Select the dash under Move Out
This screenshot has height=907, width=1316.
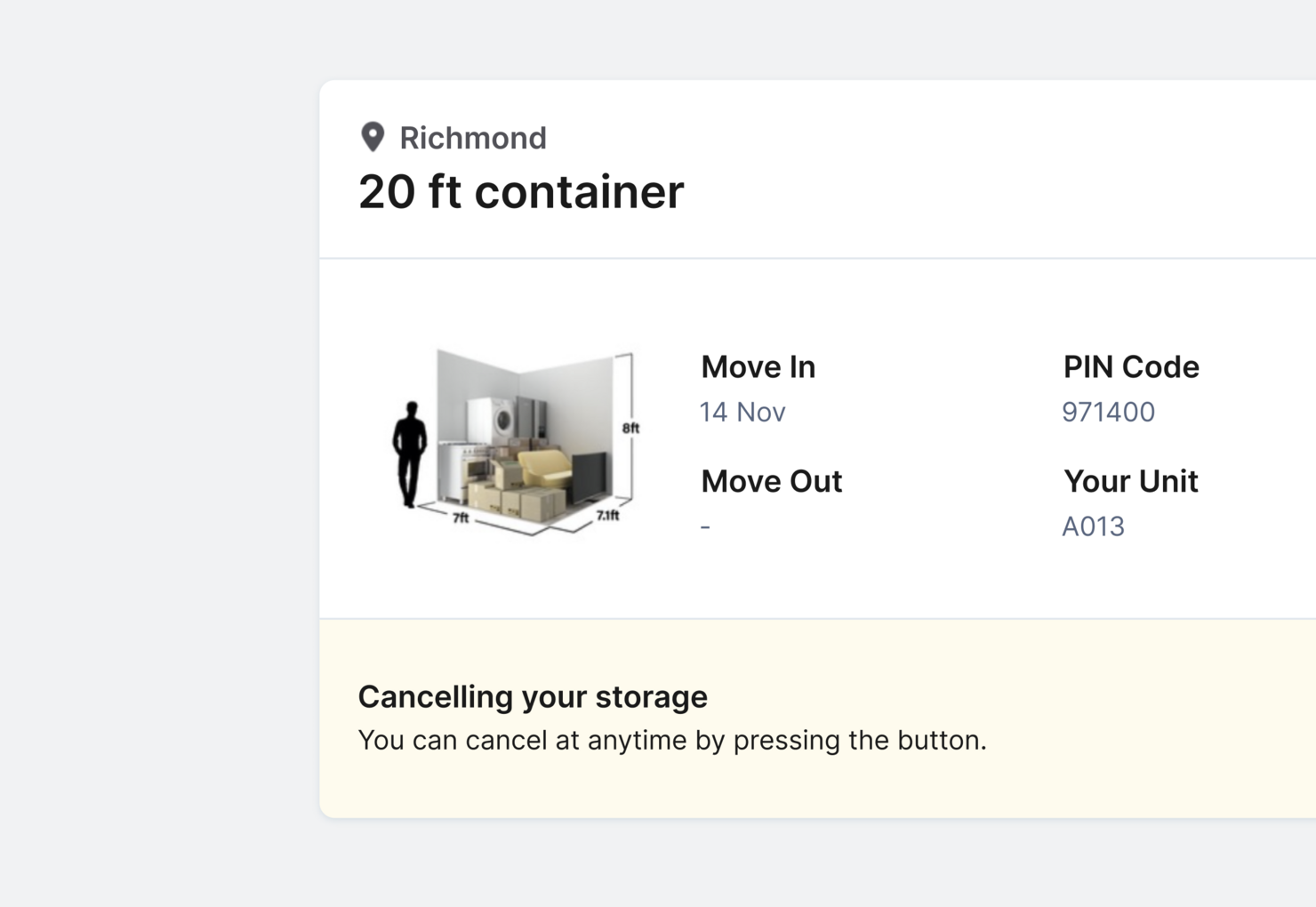coord(705,526)
